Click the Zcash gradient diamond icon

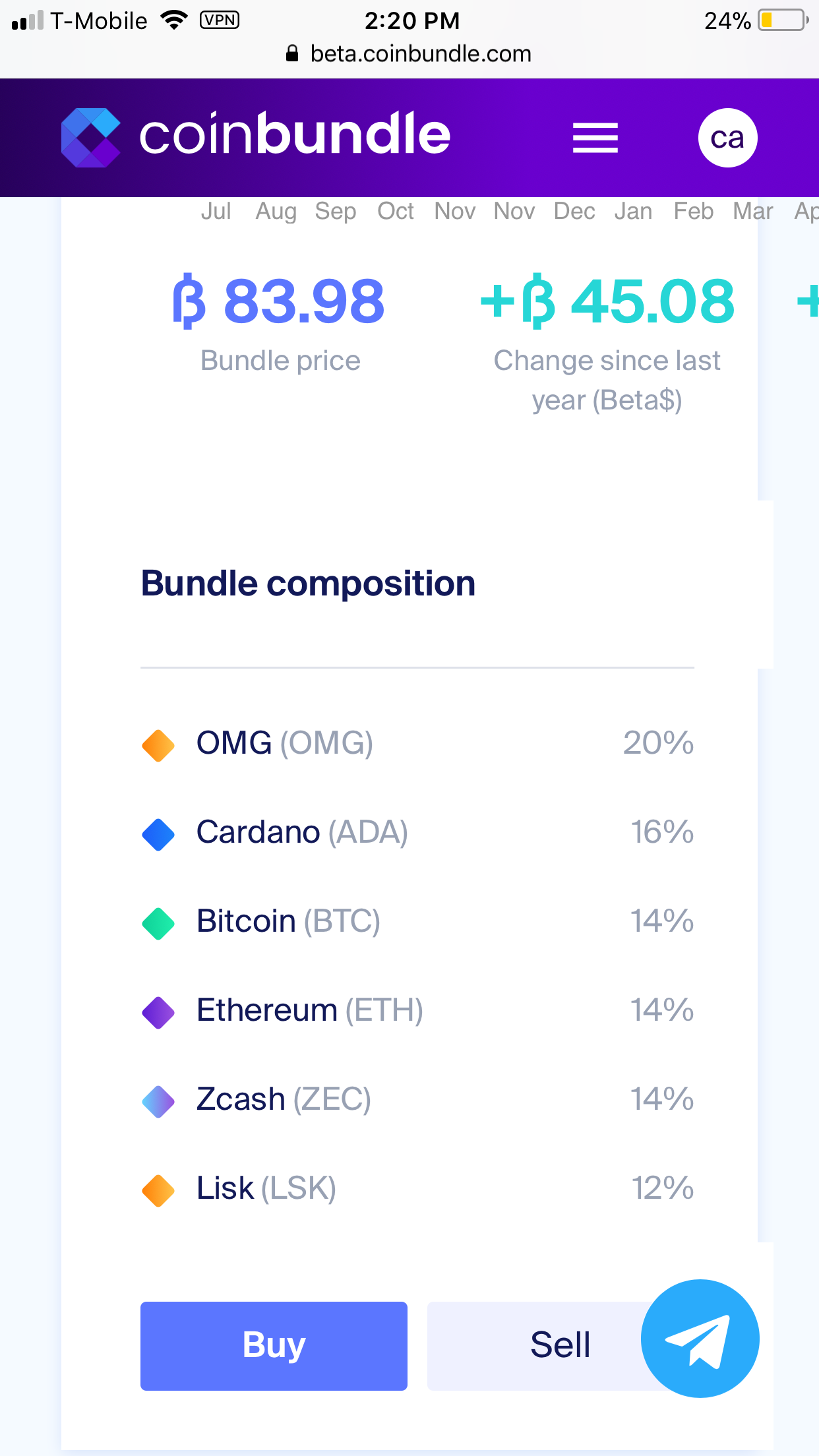[158, 1101]
